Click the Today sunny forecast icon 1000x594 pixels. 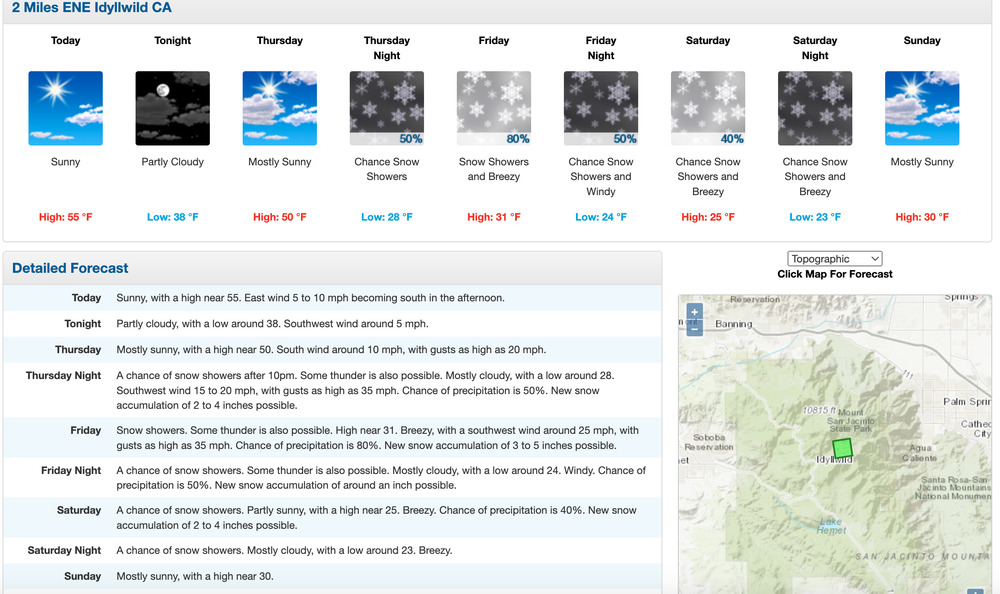[66, 109]
